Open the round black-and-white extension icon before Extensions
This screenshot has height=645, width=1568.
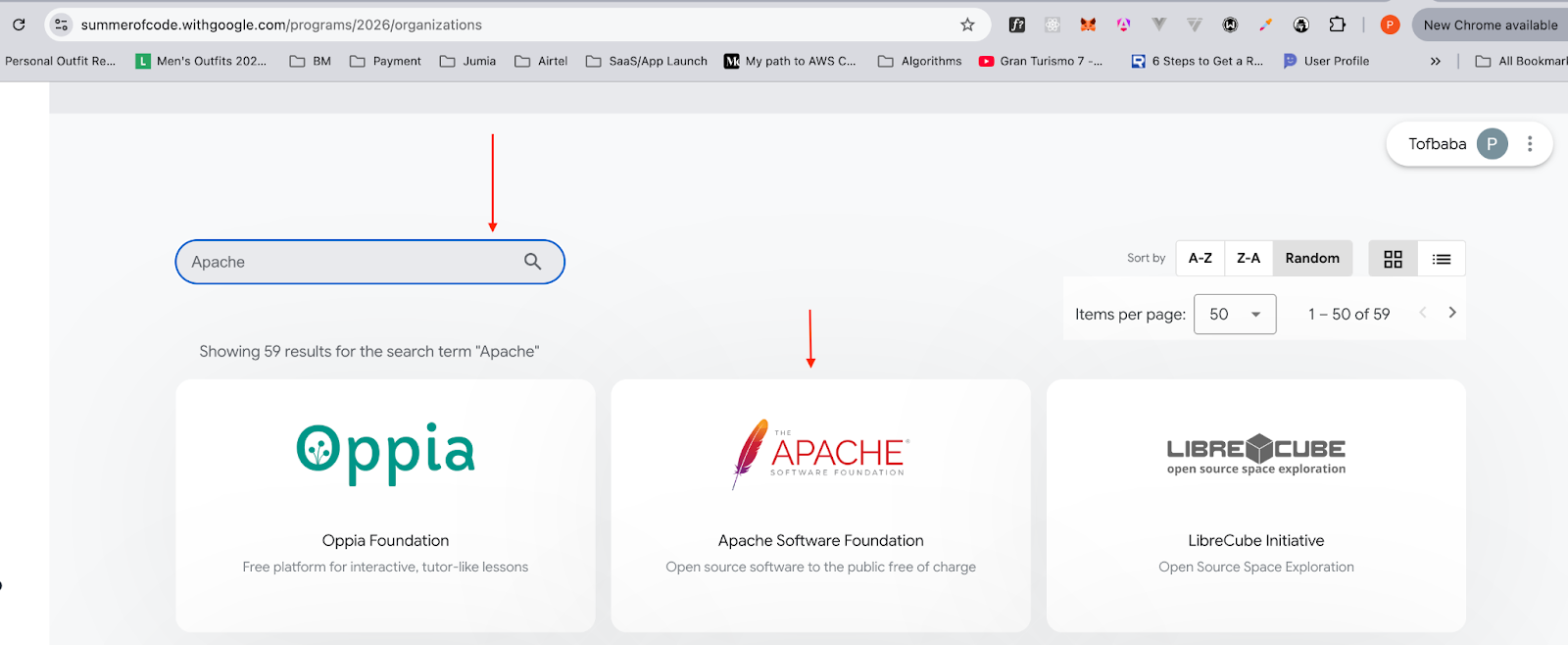(1301, 25)
